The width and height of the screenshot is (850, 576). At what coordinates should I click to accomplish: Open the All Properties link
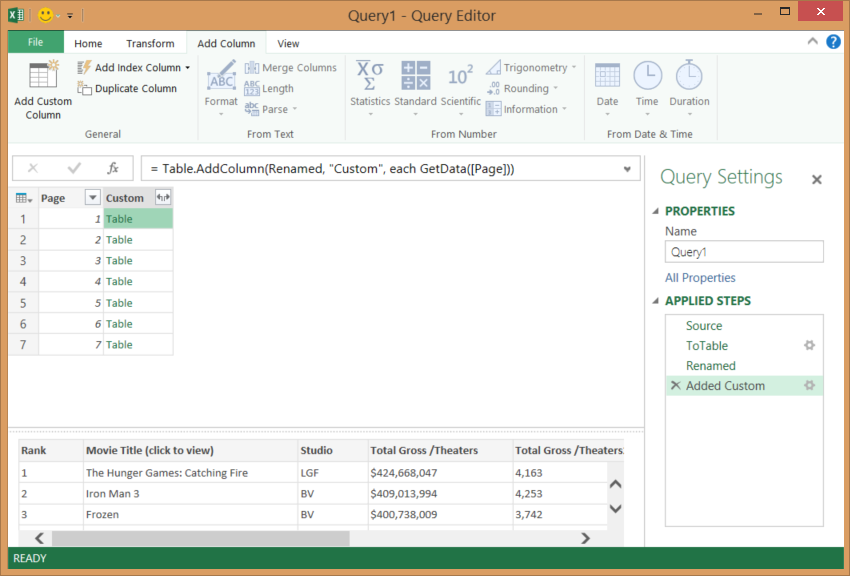click(x=700, y=277)
